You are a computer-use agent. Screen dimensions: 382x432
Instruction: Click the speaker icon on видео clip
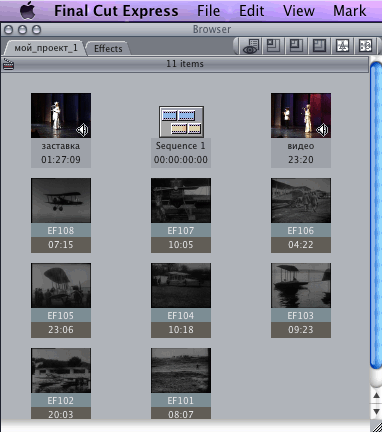point(322,130)
